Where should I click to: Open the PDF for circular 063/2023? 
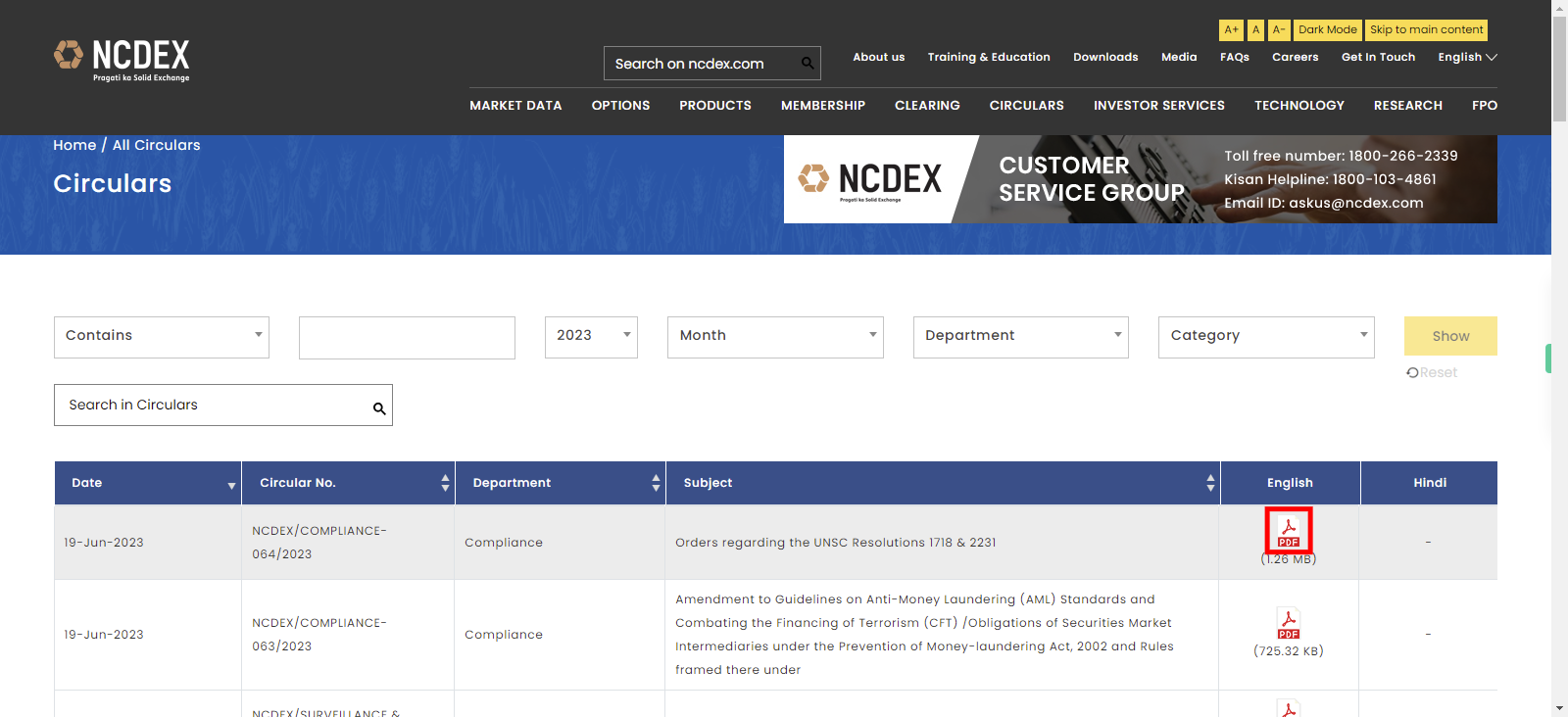coord(1289,623)
